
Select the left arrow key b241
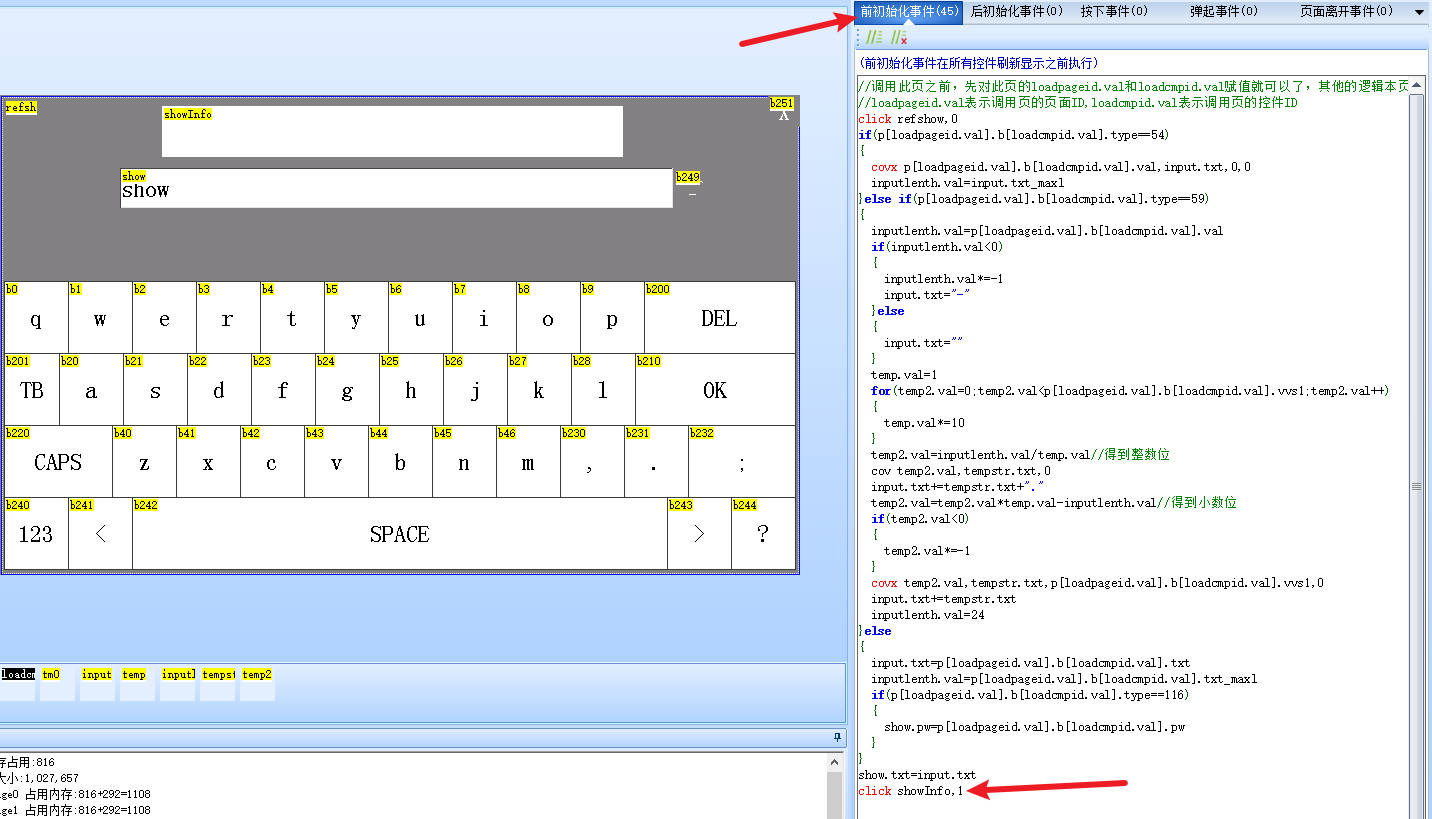100,534
